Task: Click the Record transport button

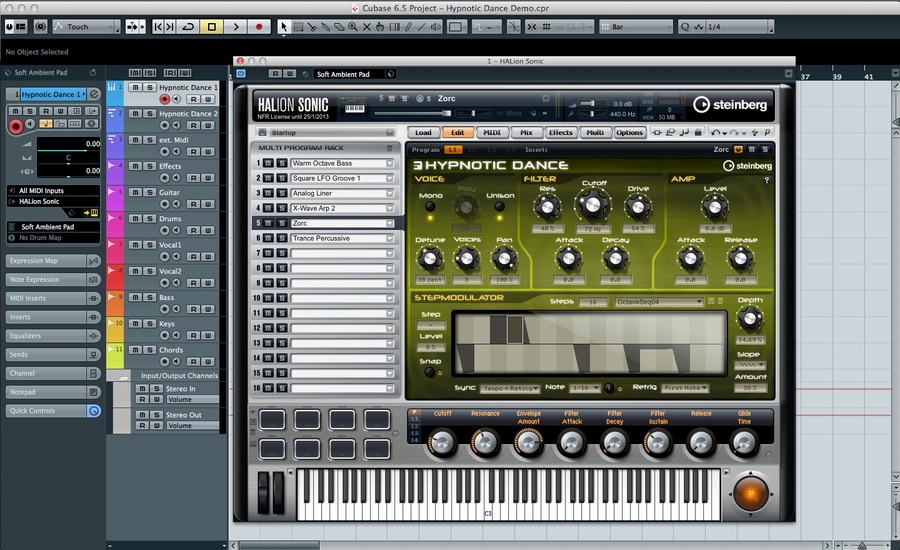Action: pos(259,26)
